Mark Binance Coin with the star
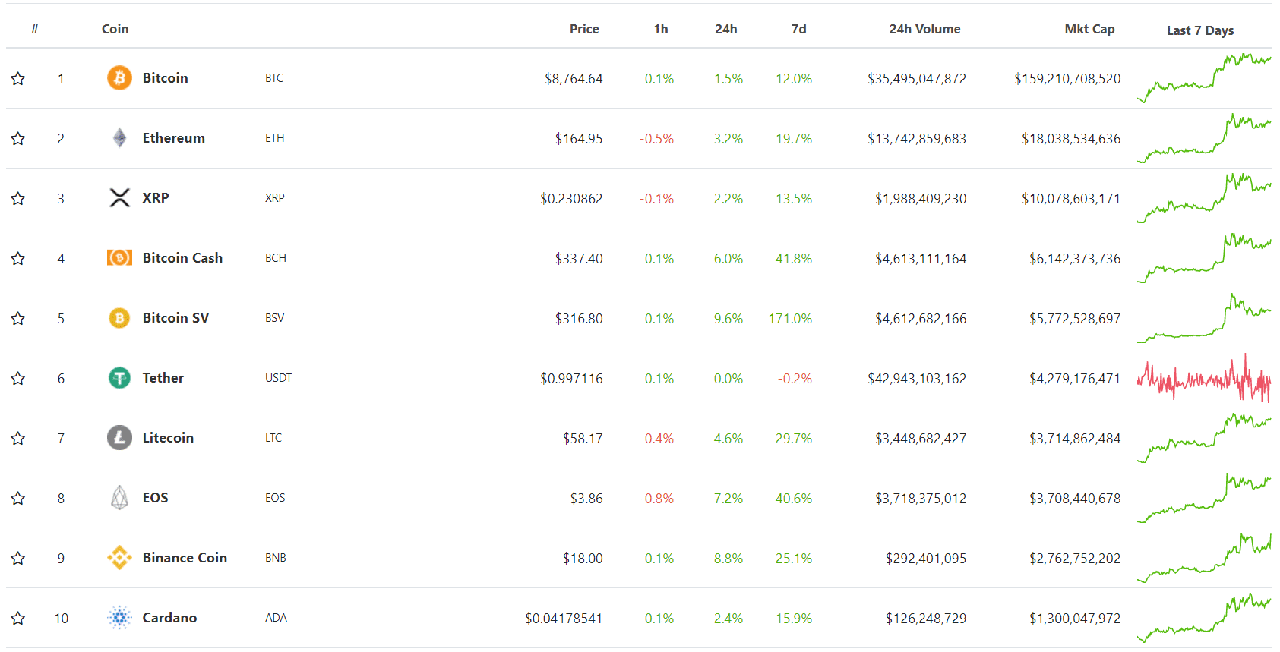Viewport: 1280px width, 652px height. point(18,558)
